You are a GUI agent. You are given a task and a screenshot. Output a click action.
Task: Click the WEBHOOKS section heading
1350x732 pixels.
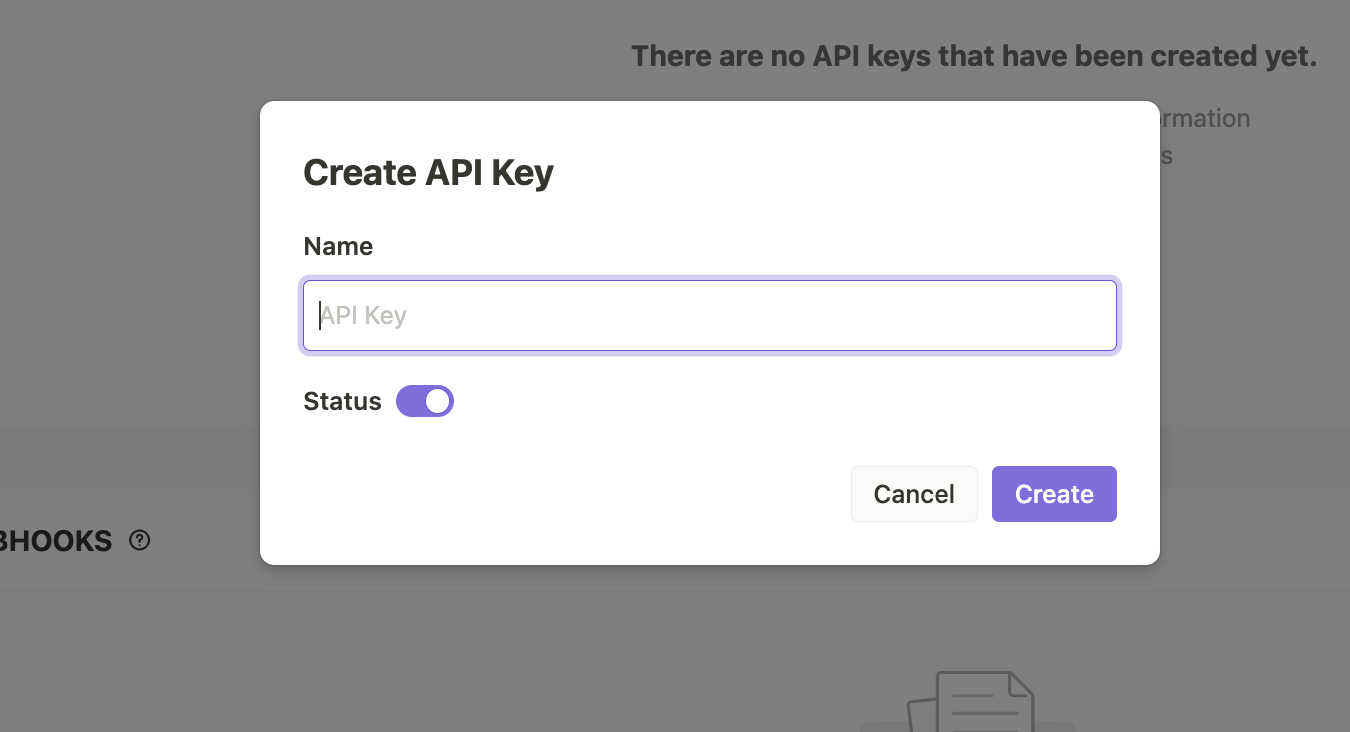(55, 540)
